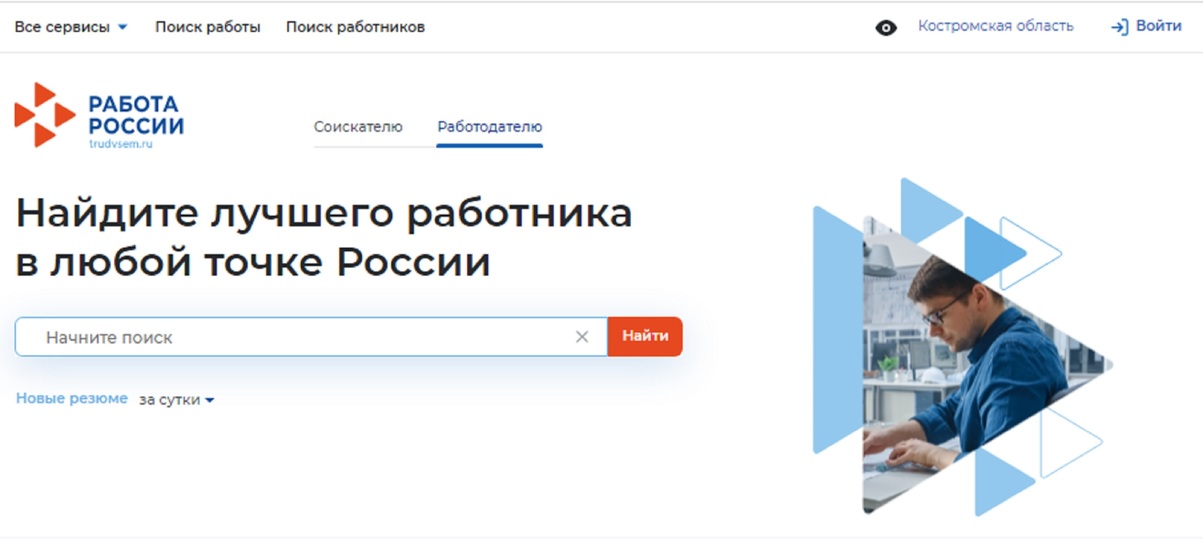Clear search field with X icon

[582, 337]
